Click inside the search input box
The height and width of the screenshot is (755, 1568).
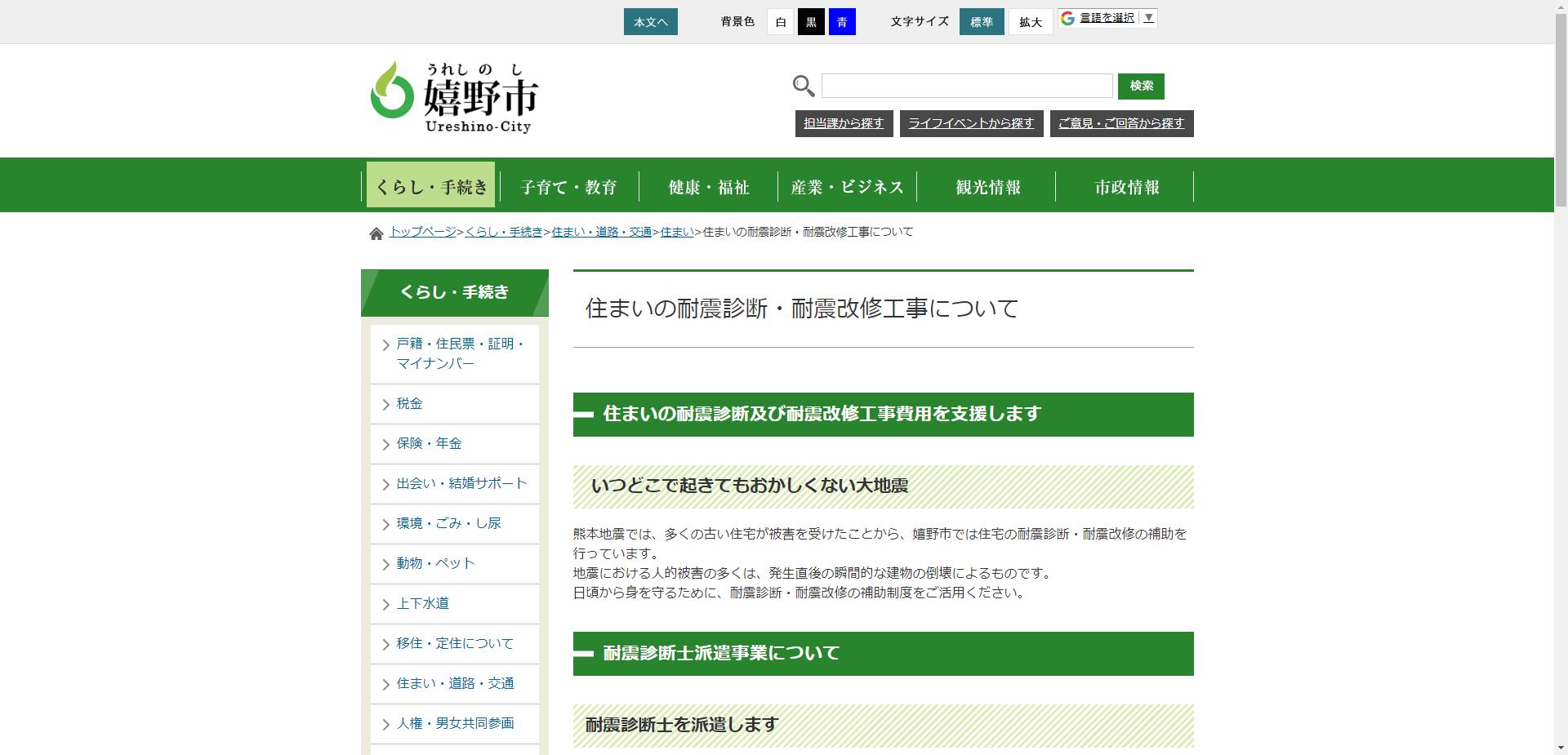click(x=966, y=85)
